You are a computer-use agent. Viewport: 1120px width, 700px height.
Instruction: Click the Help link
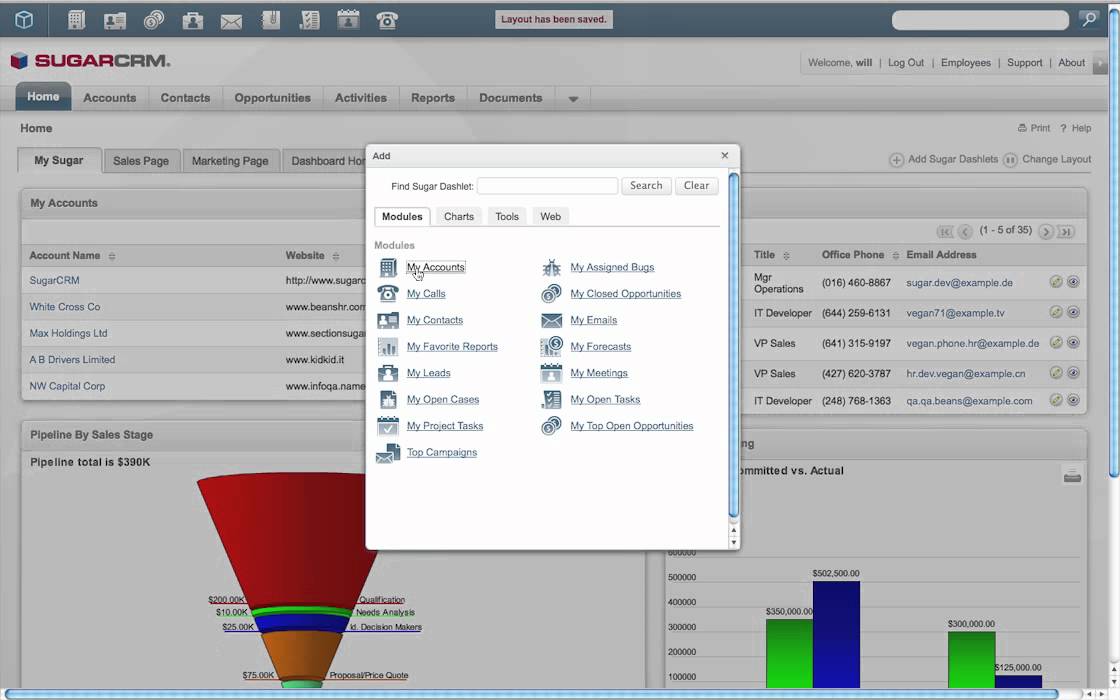[x=1076, y=129]
